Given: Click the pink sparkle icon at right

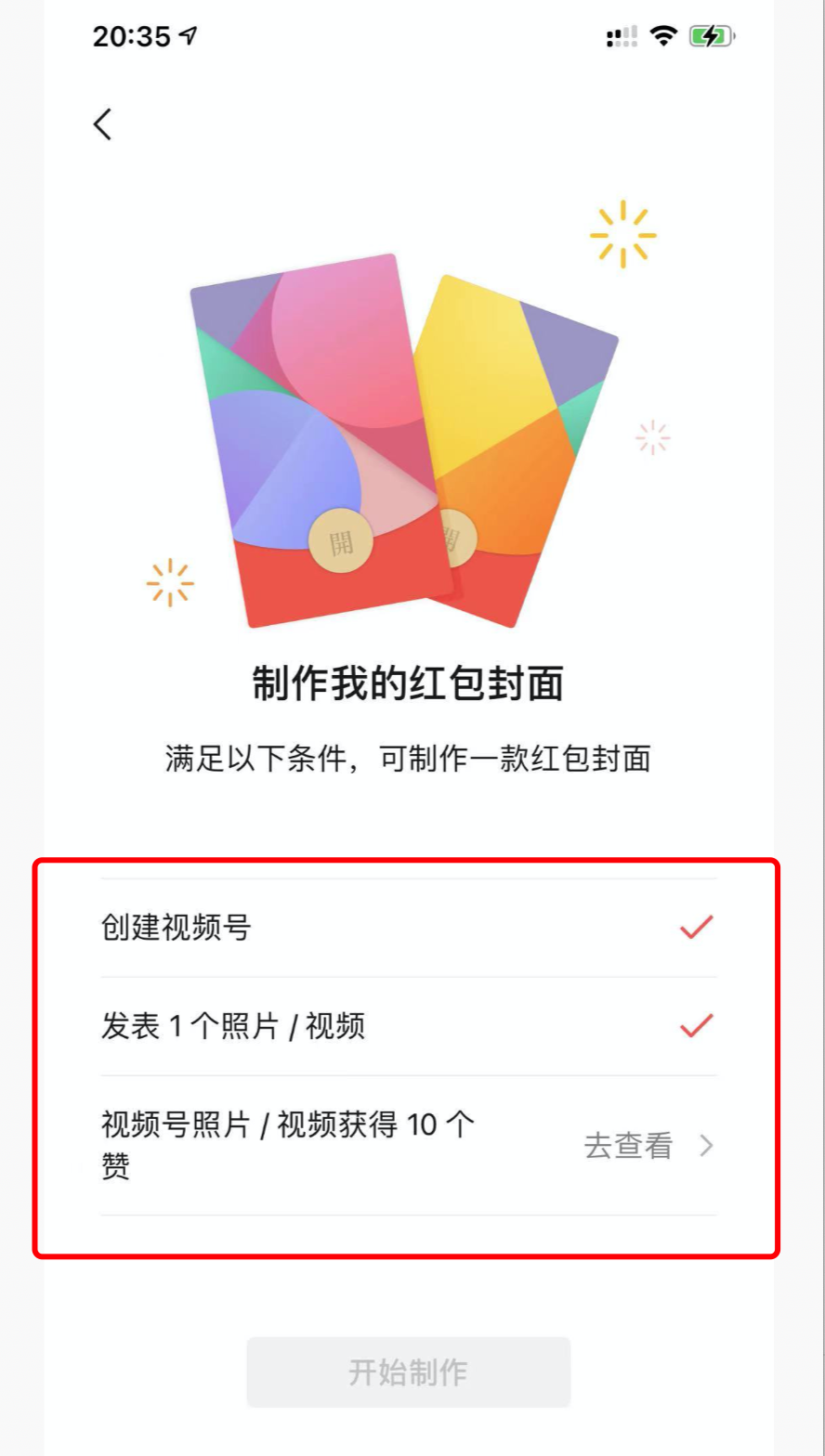Looking at the screenshot, I should coord(653,437).
